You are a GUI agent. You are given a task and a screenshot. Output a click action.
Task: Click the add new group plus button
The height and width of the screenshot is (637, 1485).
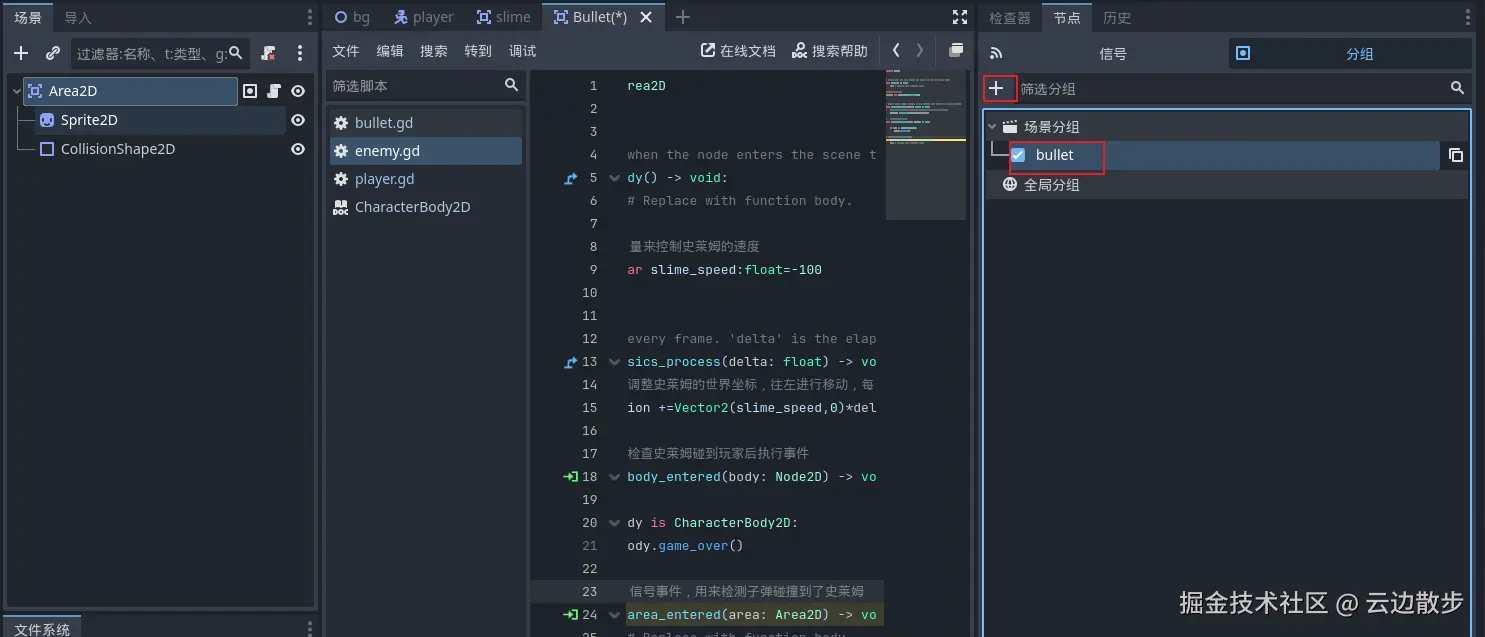(996, 89)
